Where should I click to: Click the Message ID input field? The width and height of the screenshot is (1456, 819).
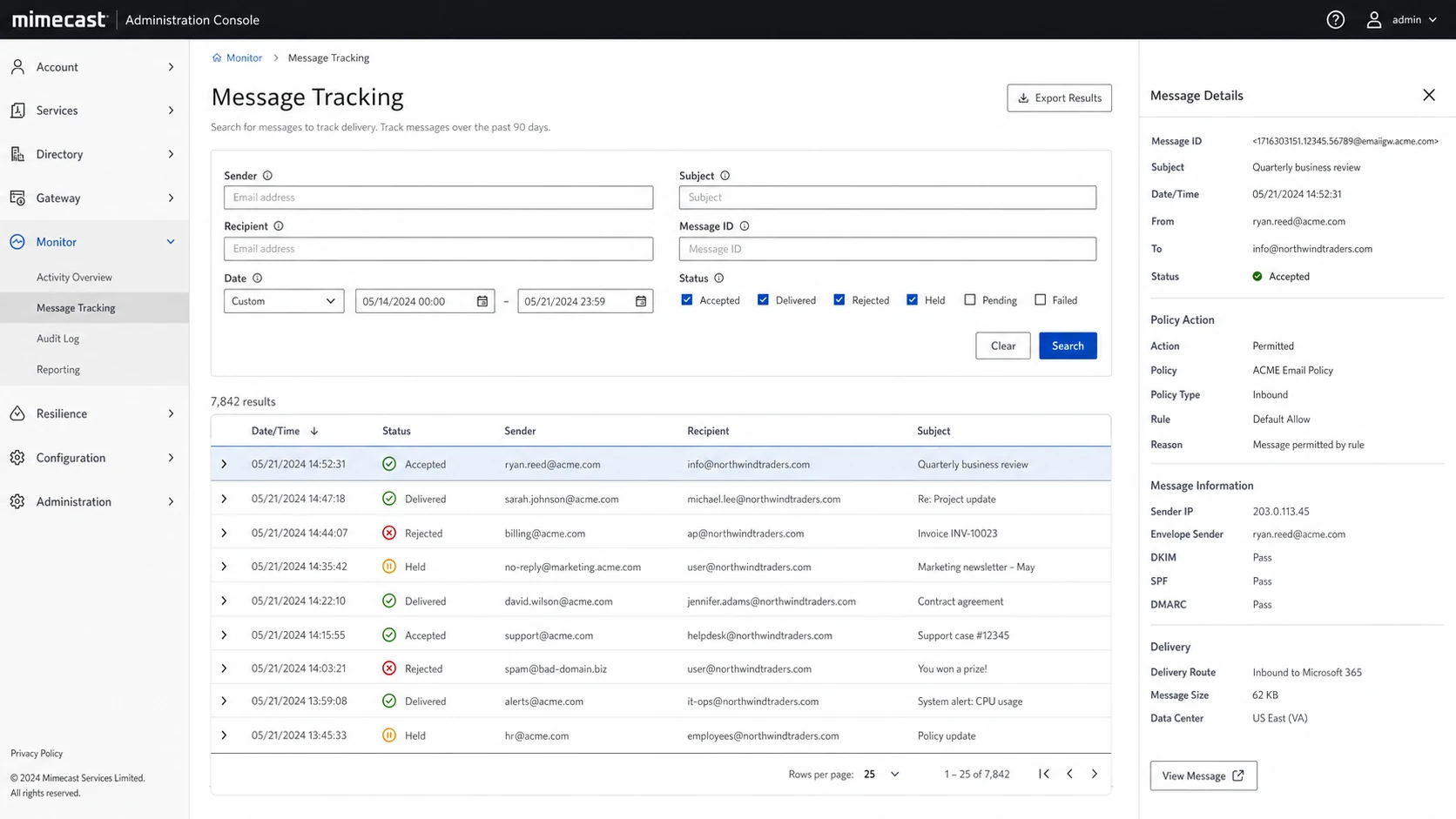pyautogui.click(x=887, y=249)
